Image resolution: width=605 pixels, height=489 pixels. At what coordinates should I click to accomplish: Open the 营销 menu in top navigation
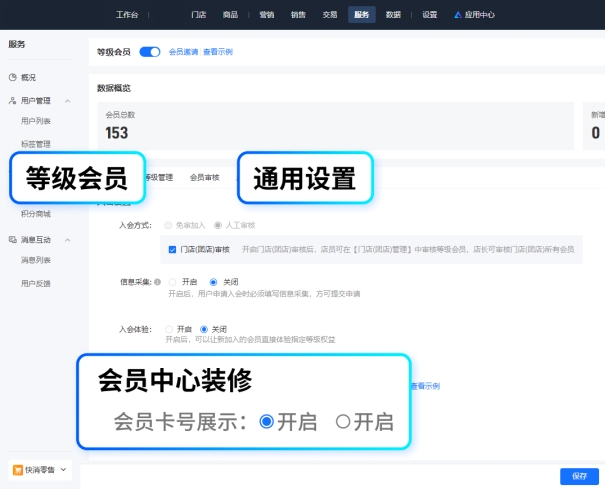pyautogui.click(x=266, y=15)
